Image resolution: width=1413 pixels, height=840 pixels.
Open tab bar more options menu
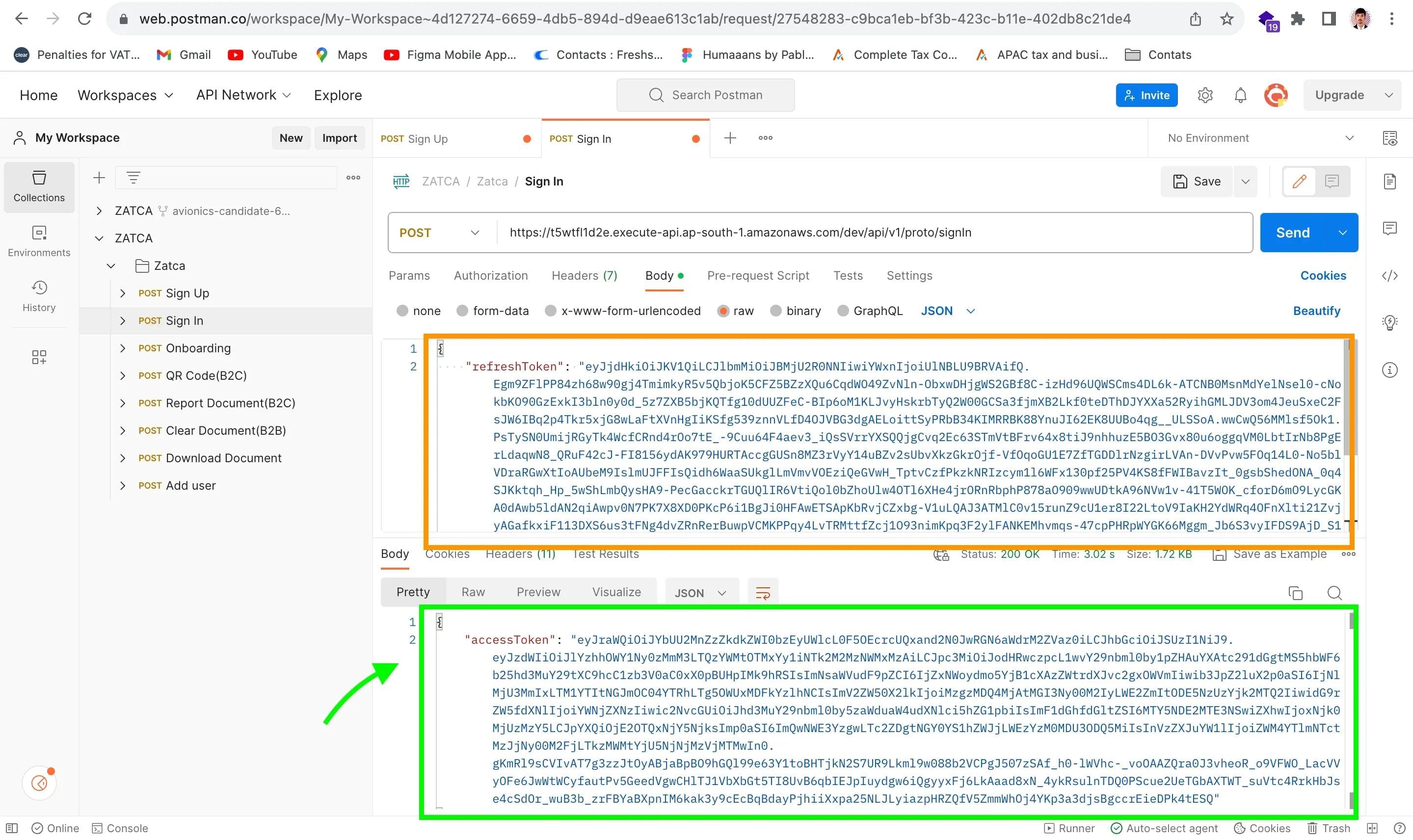coord(765,138)
